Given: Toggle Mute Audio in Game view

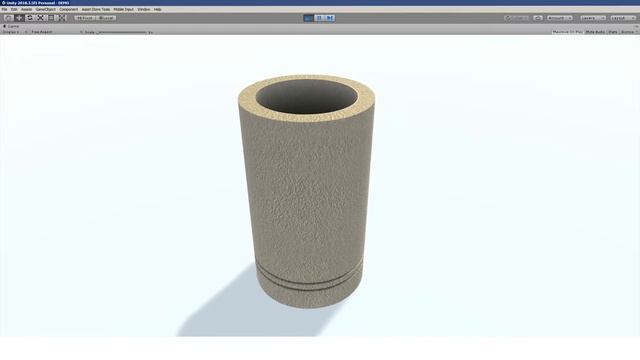Looking at the screenshot, I should [595, 32].
